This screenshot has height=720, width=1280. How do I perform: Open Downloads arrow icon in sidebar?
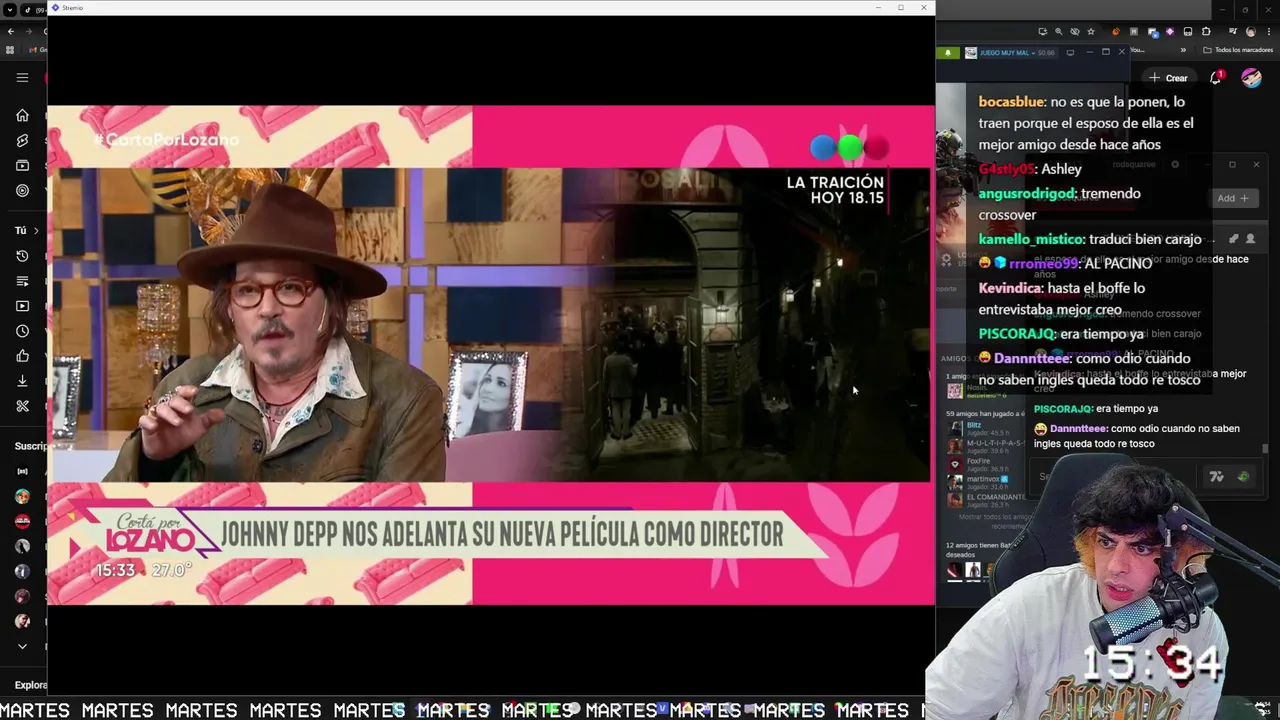(x=22, y=381)
